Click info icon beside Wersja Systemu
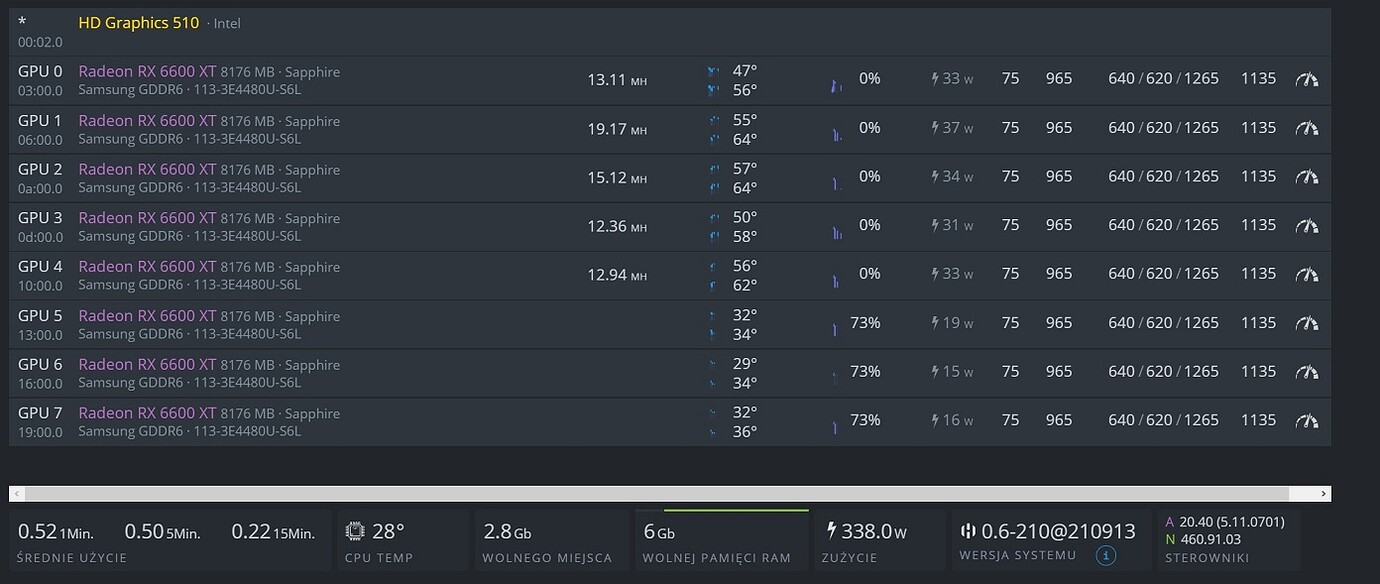The height and width of the screenshot is (584, 1380). pos(1105,556)
